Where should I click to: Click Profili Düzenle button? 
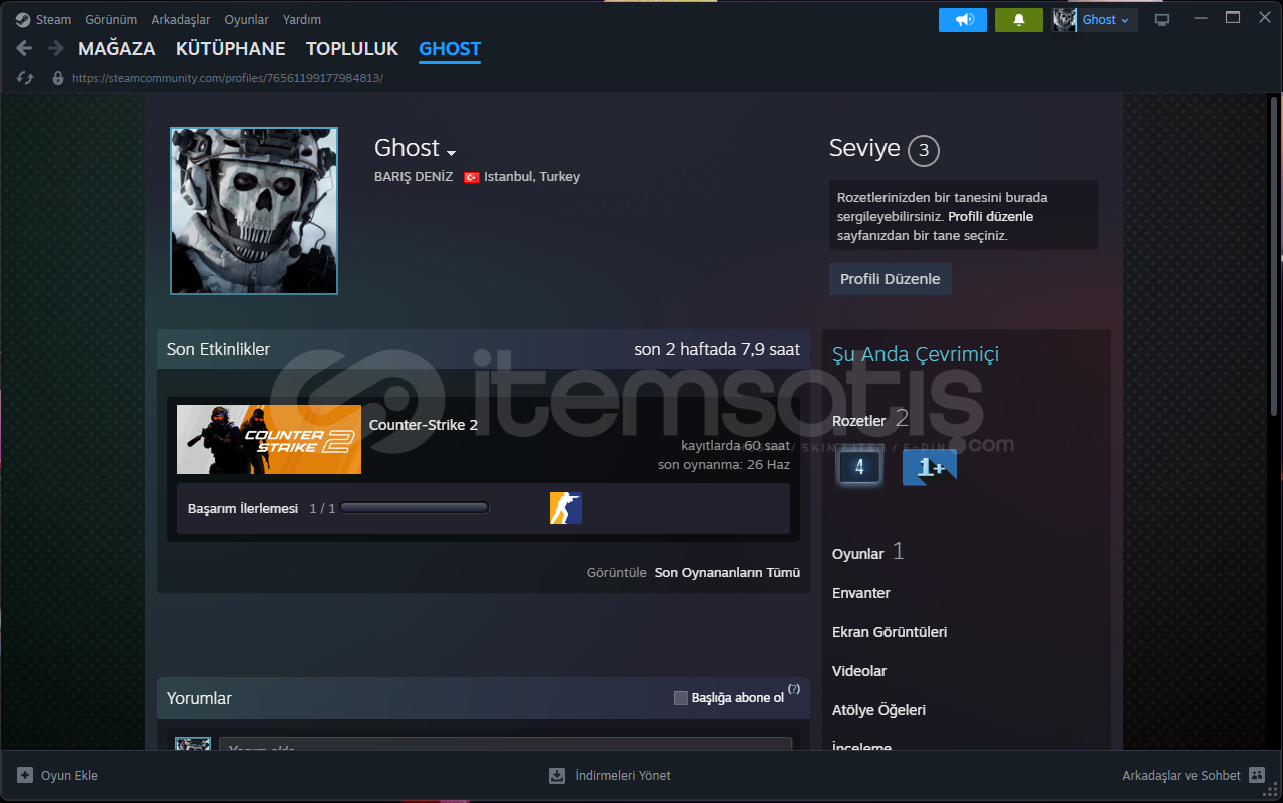[890, 279]
